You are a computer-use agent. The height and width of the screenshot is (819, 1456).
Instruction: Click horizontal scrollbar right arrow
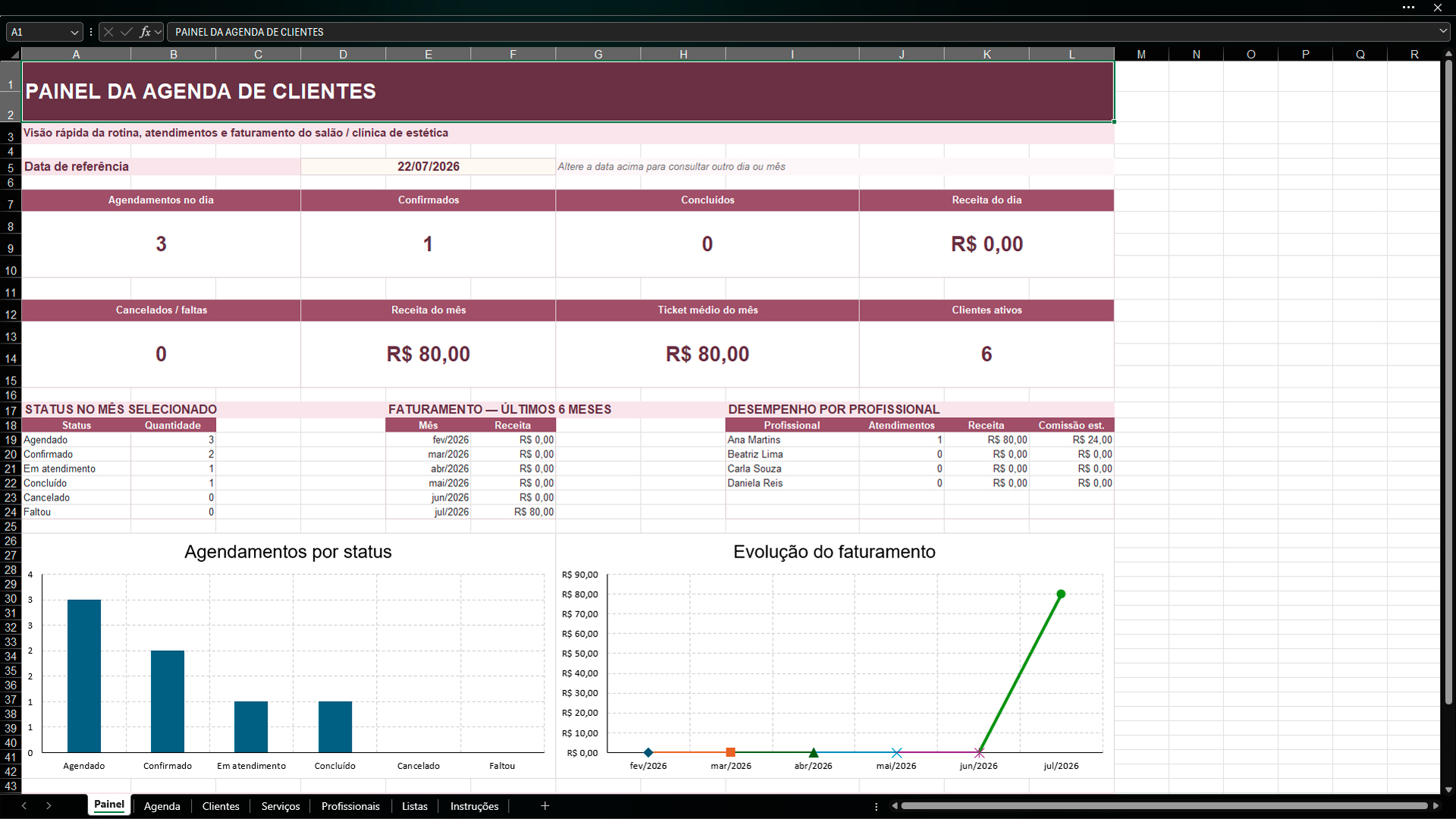click(x=1435, y=806)
